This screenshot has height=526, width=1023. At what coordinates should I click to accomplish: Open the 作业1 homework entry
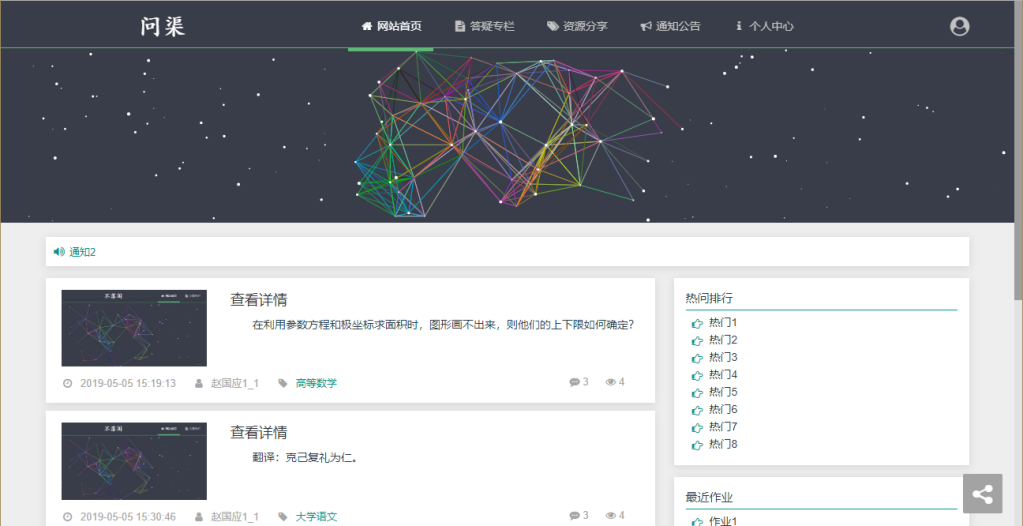[723, 521]
